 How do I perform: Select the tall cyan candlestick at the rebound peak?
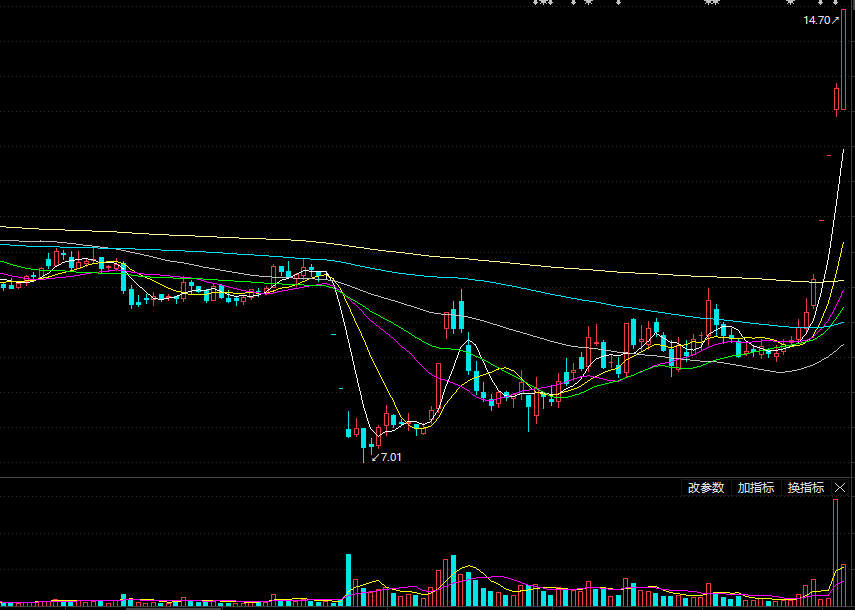460,315
